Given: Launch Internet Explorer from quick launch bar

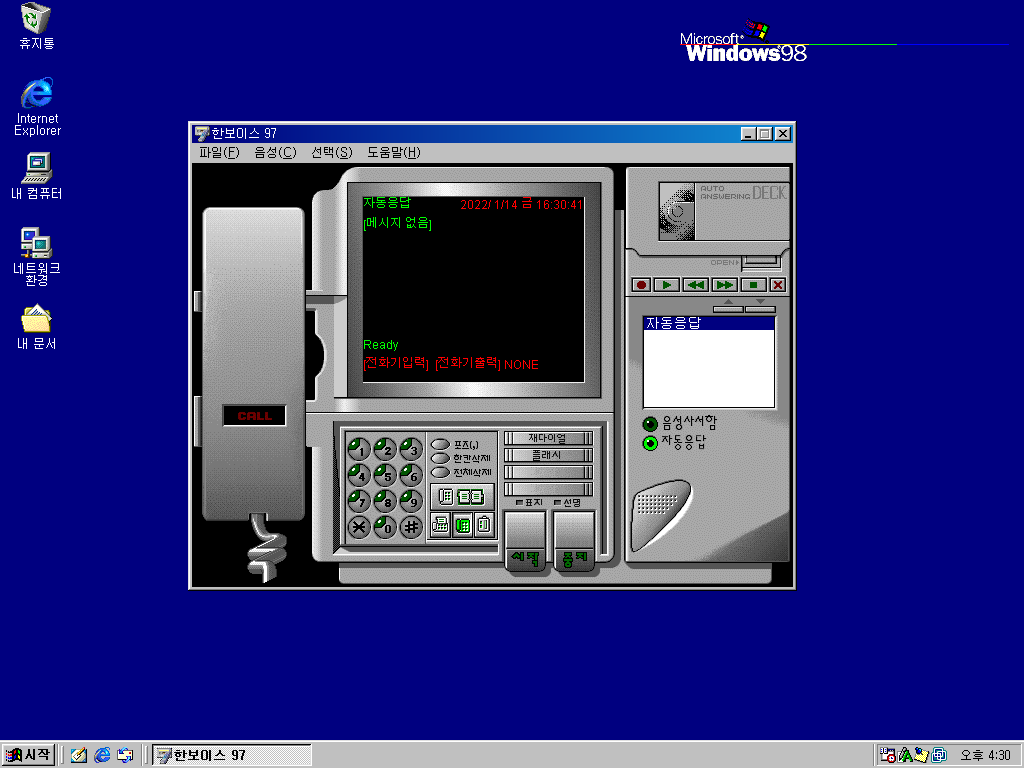Looking at the screenshot, I should [102, 756].
